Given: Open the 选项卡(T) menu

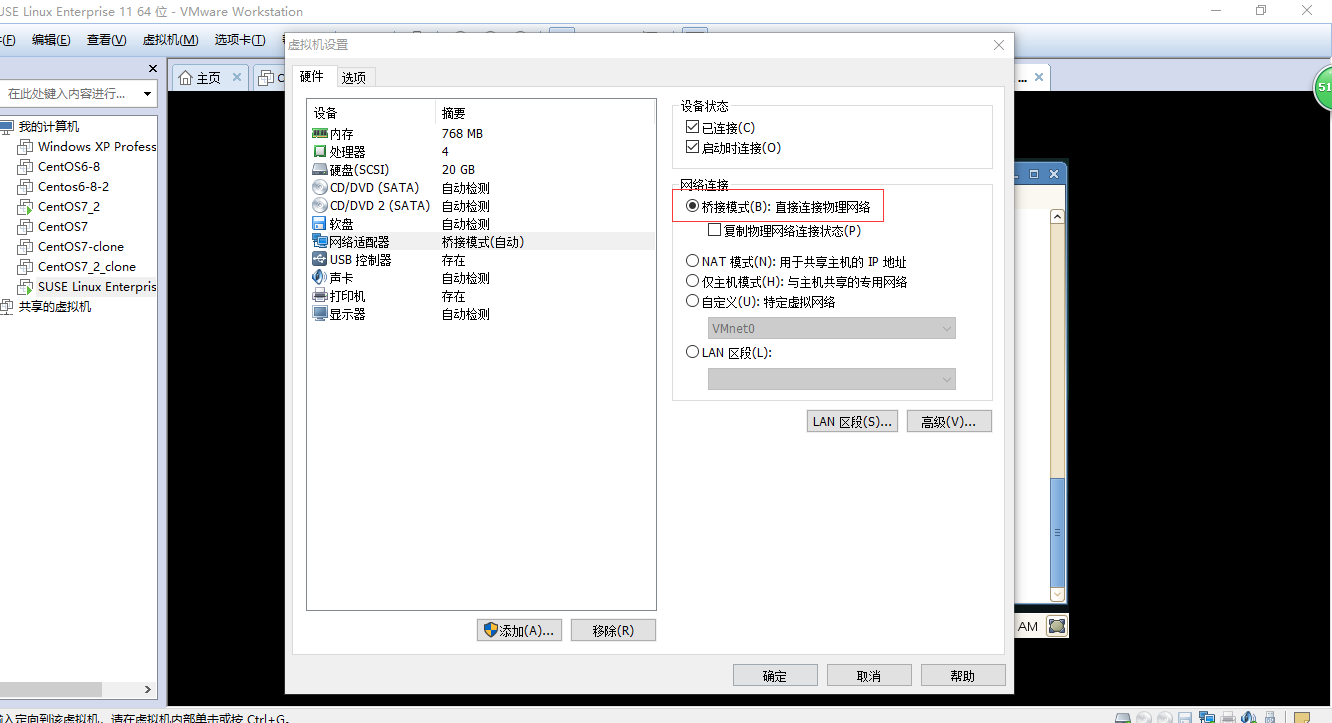Looking at the screenshot, I should pos(239,40).
